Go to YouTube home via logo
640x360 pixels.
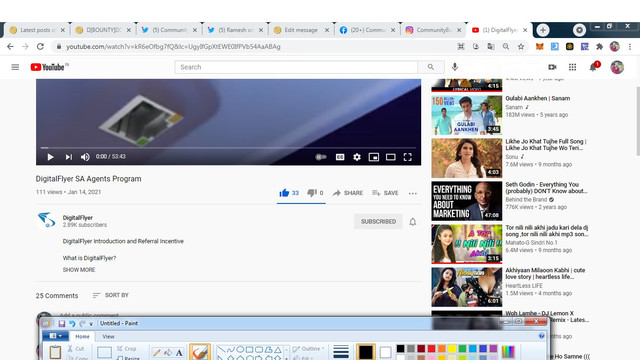click(x=48, y=67)
